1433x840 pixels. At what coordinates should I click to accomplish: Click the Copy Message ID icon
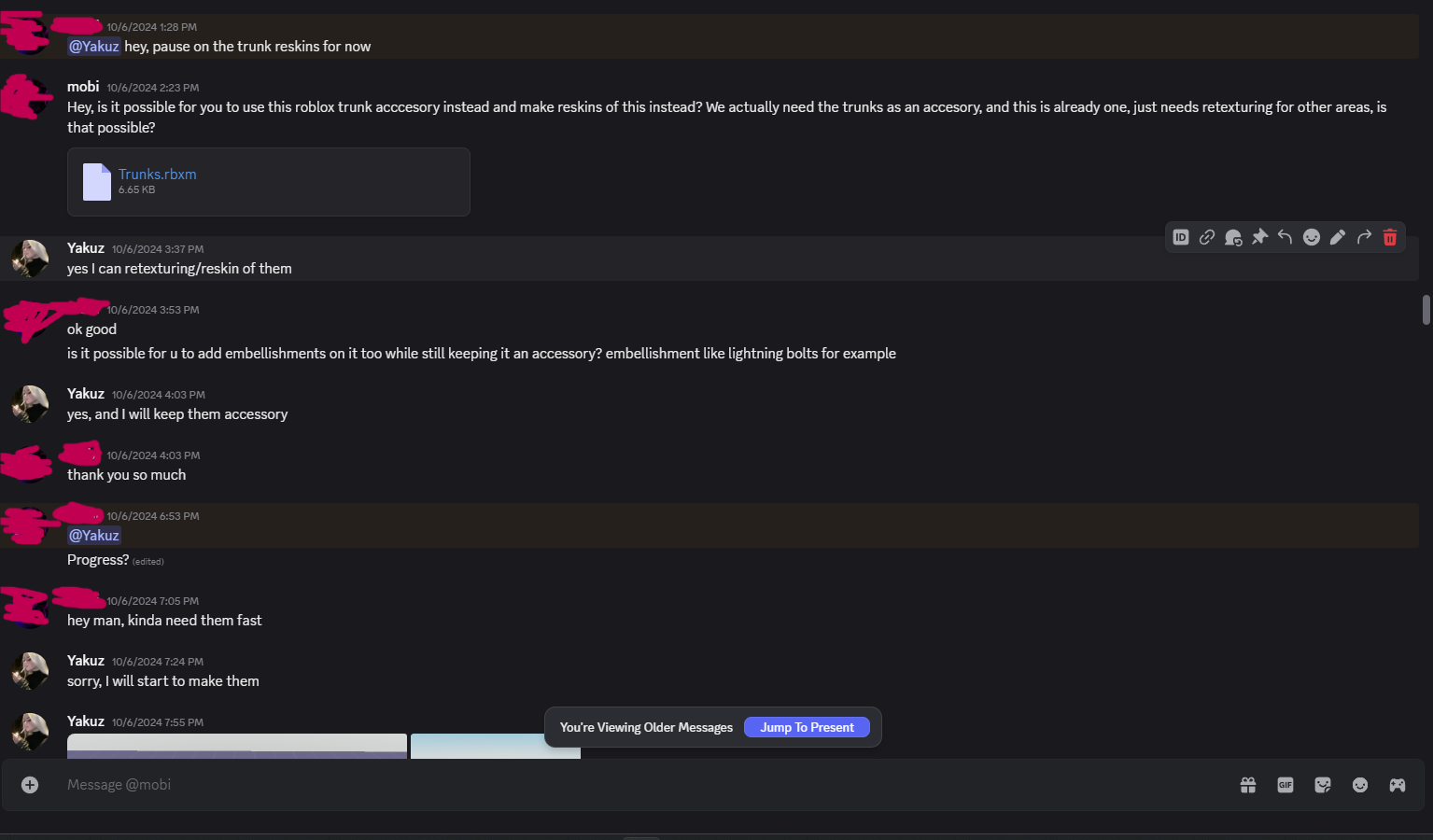(x=1181, y=237)
